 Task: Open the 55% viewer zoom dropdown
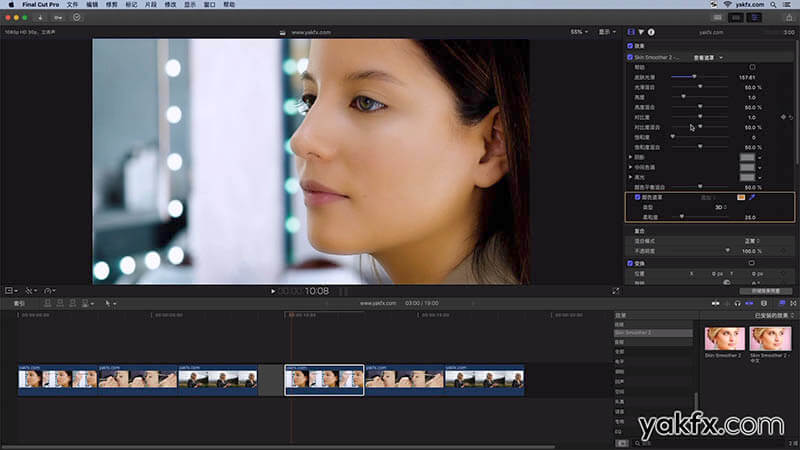point(579,32)
